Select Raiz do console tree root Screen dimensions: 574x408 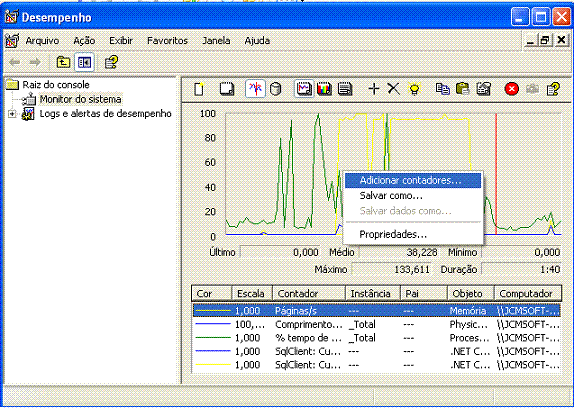(x=56, y=85)
